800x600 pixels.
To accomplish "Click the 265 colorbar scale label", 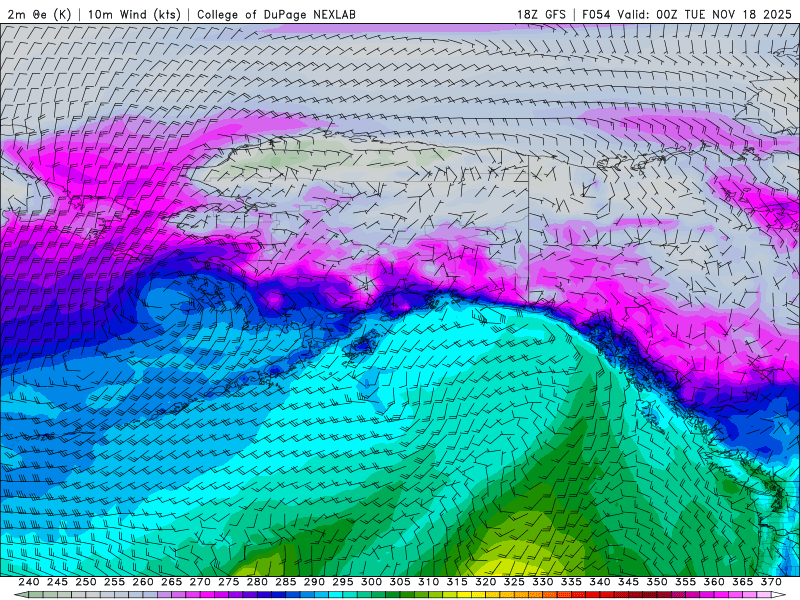I will click(171, 582).
